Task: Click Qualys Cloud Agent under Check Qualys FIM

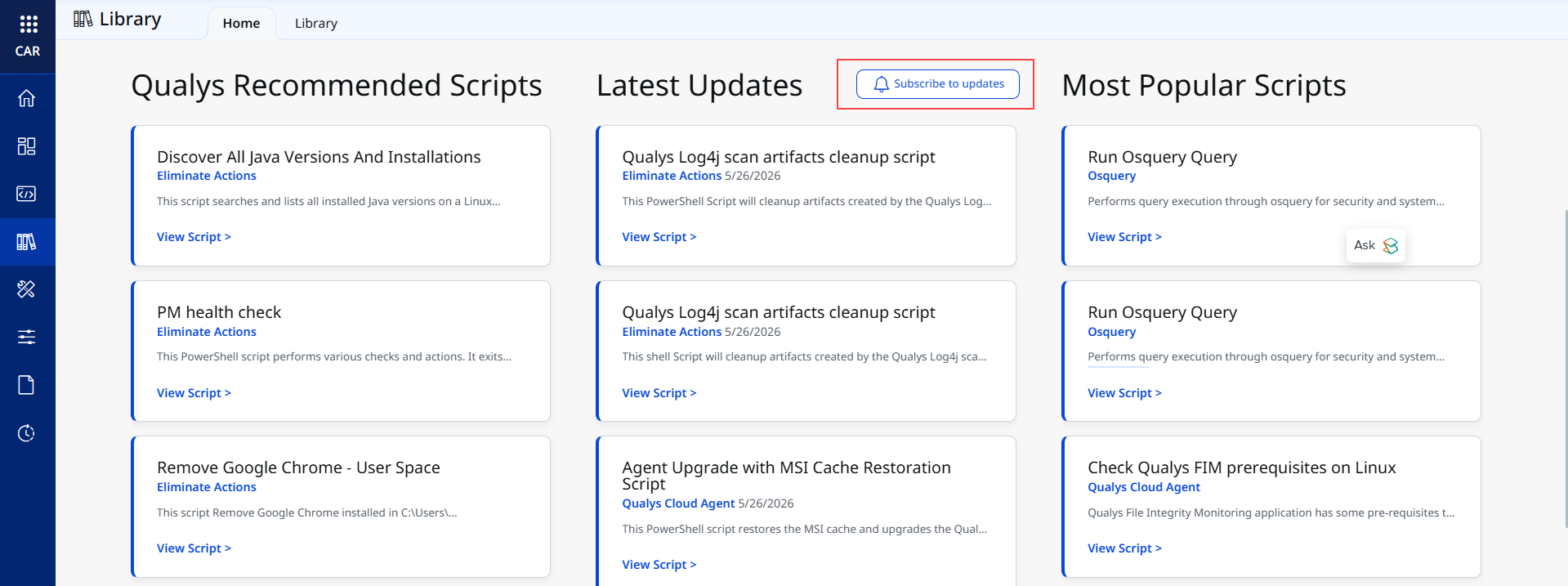Action: pyautogui.click(x=1144, y=487)
